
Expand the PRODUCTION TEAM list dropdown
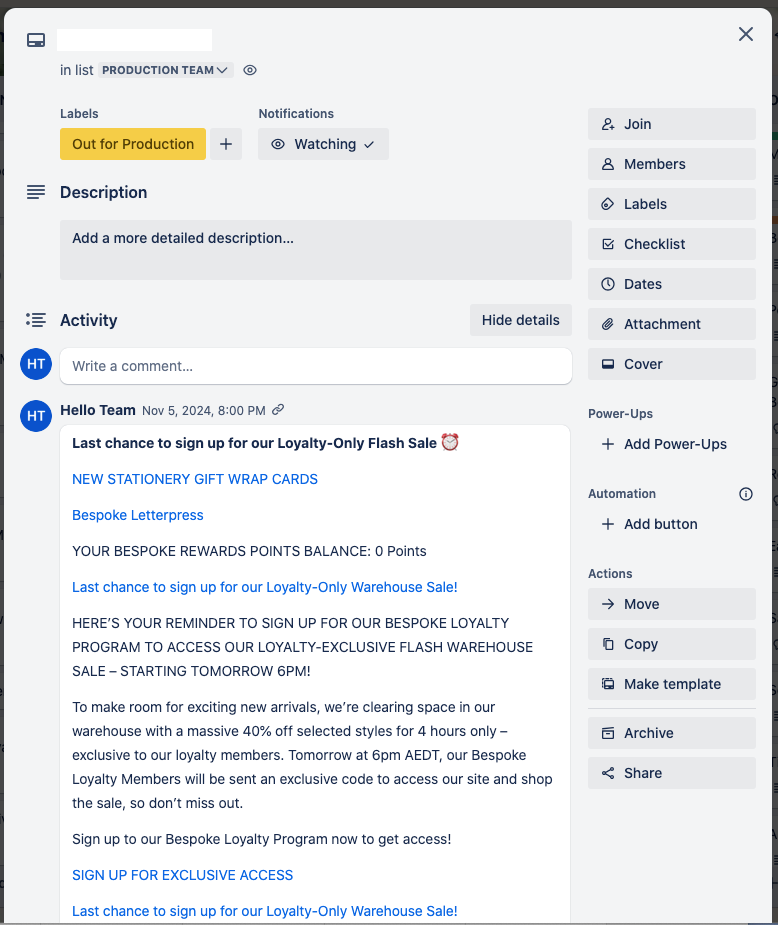click(166, 70)
